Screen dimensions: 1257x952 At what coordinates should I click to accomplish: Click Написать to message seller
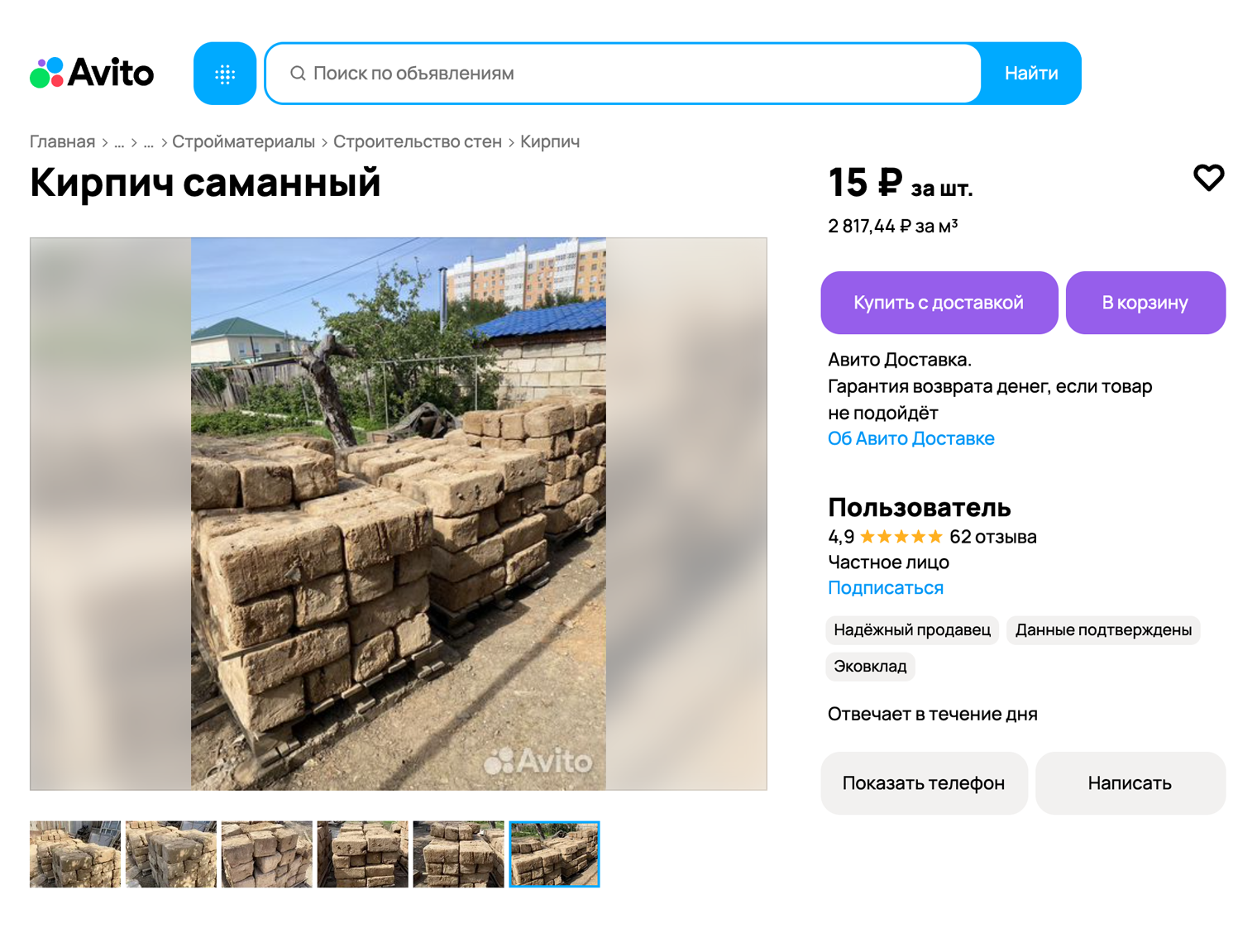1130,783
